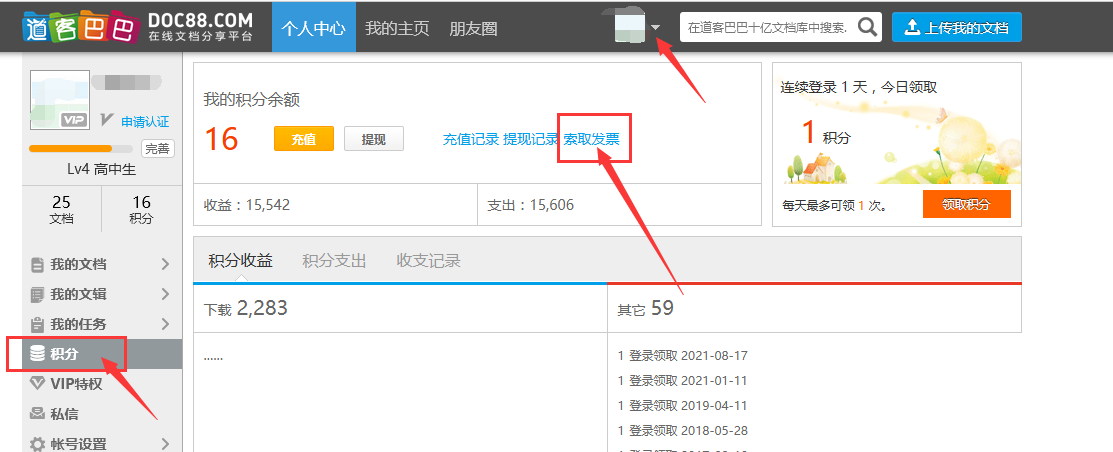
Task: Click the 我的任务 clipboard icon
Action: pyautogui.click(x=38, y=324)
